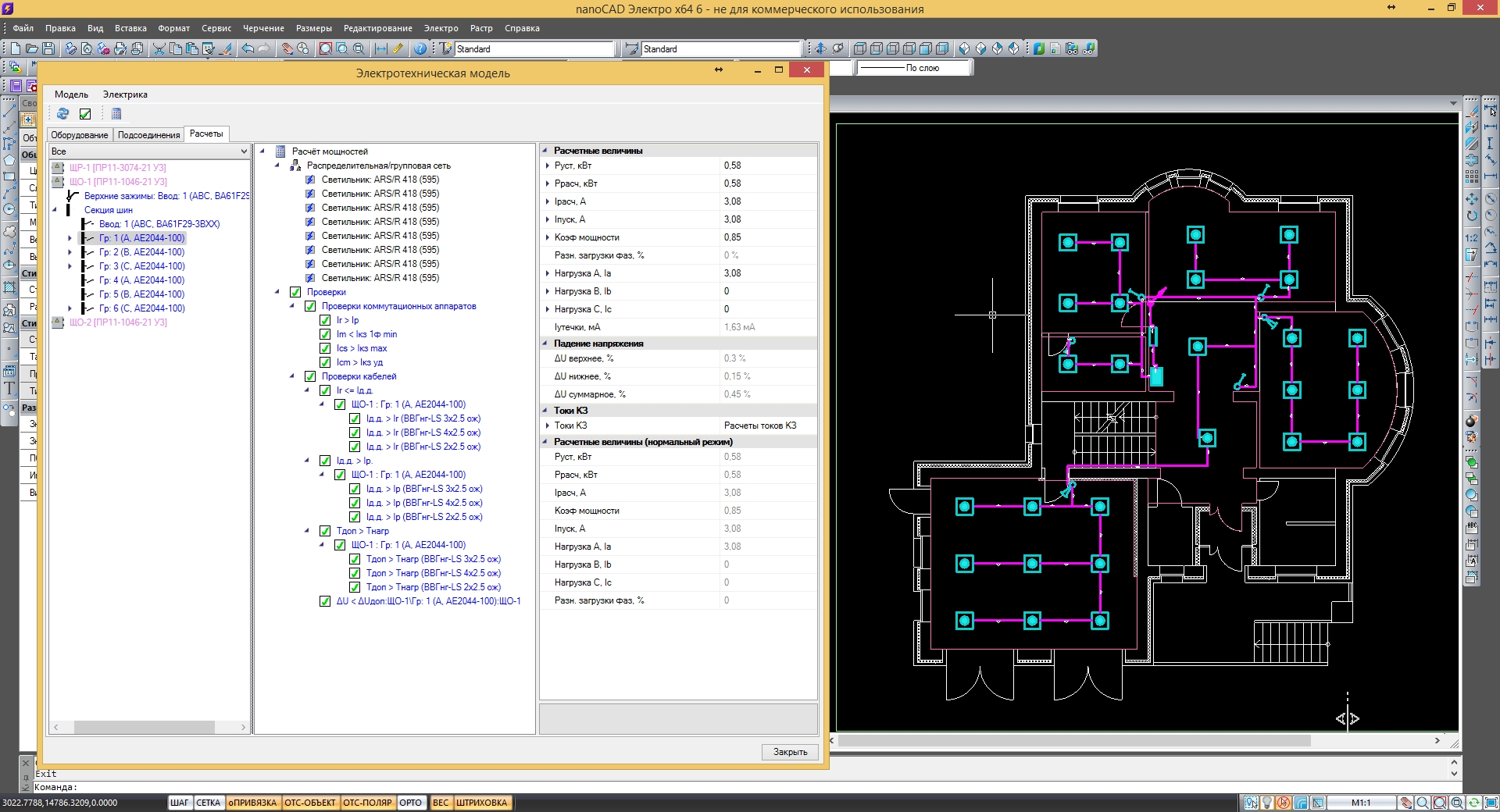Click the Paste clipboard icon
Image resolution: width=1500 pixels, height=812 pixels.
(192, 48)
